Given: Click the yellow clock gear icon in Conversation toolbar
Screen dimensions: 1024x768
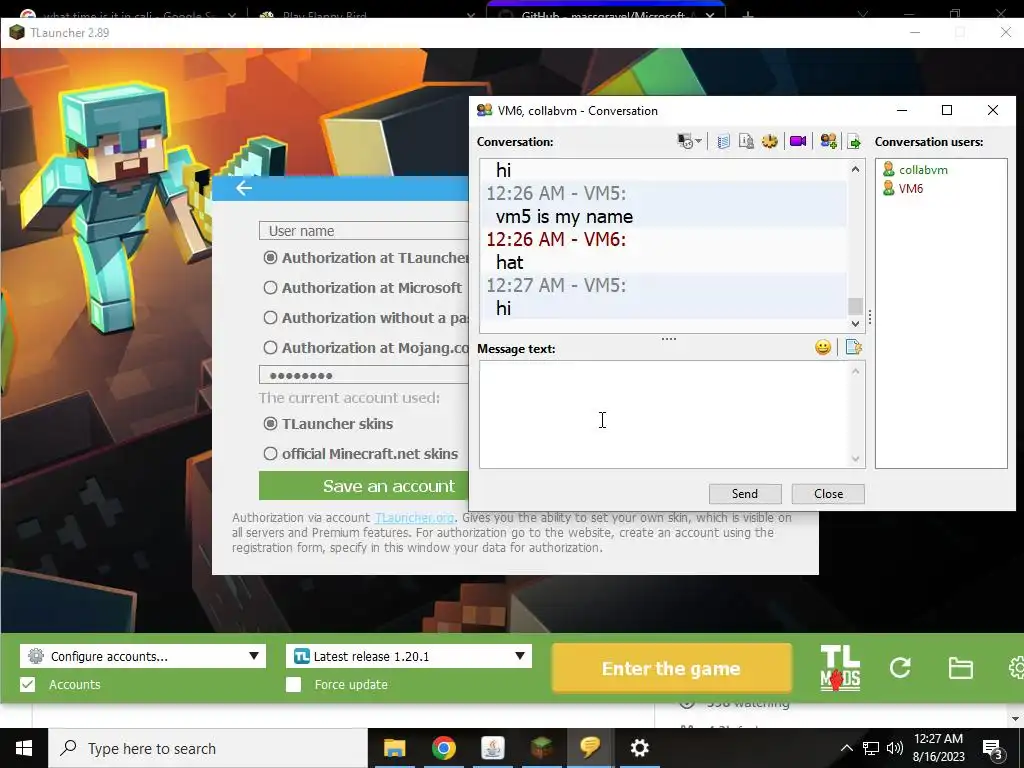Looking at the screenshot, I should tap(770, 142).
